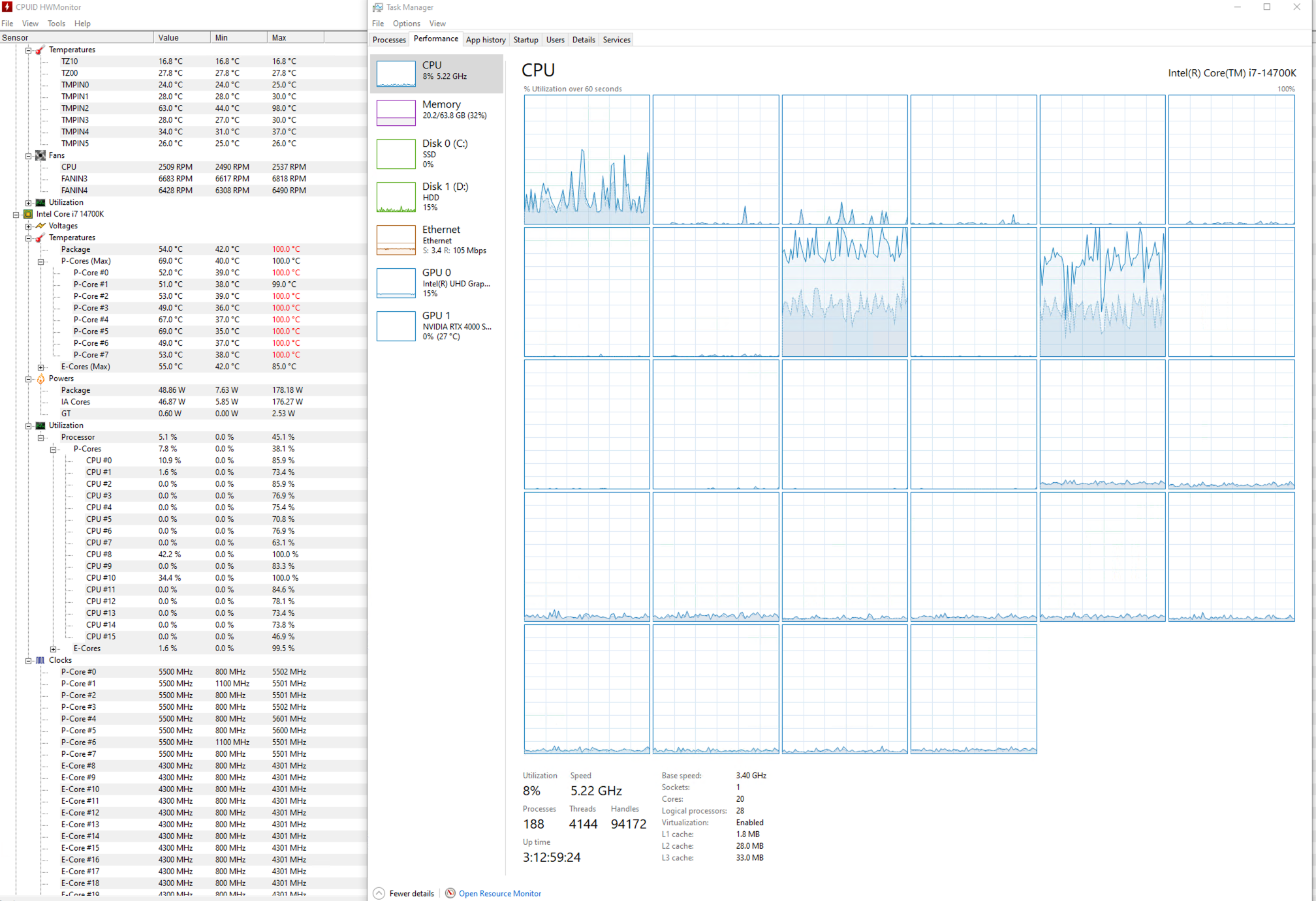
Task: Select Disk 0 (C:) SSD in sidebar
Action: [437, 153]
